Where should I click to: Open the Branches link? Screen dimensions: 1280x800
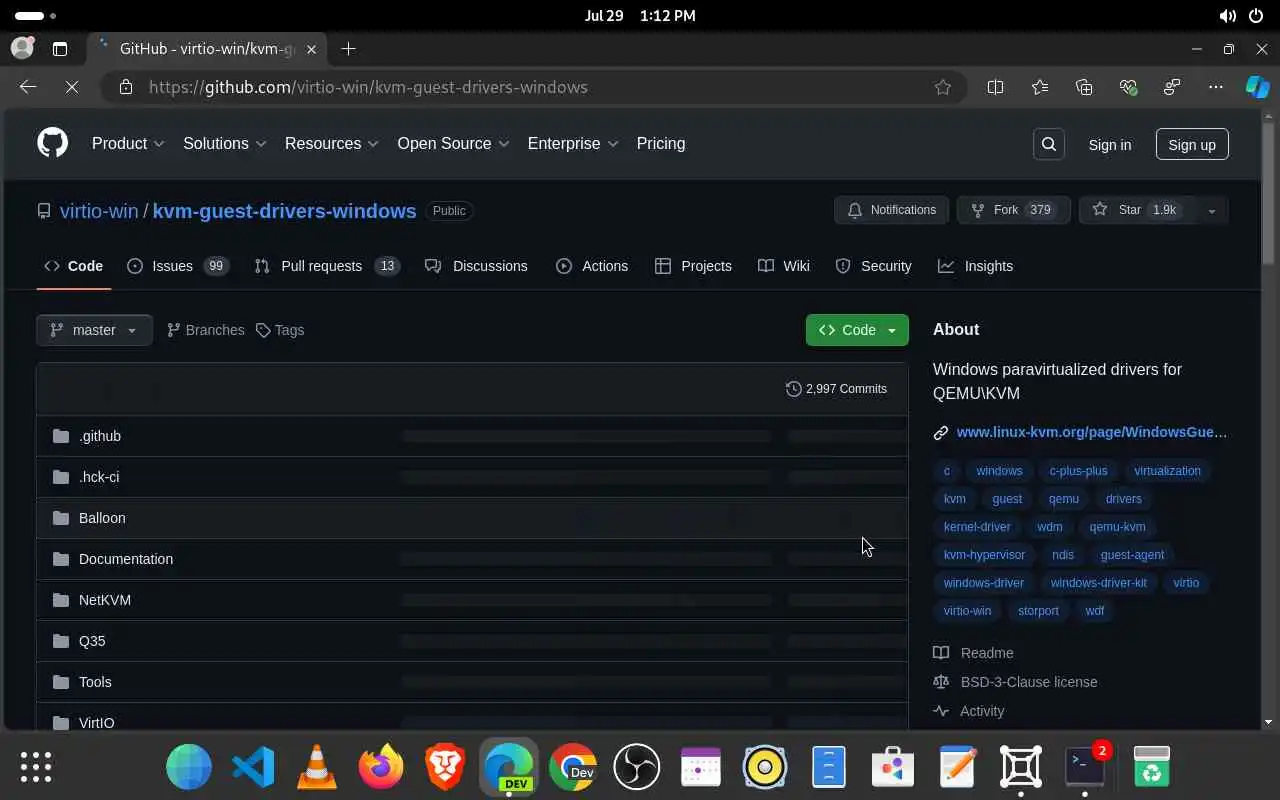tap(205, 330)
